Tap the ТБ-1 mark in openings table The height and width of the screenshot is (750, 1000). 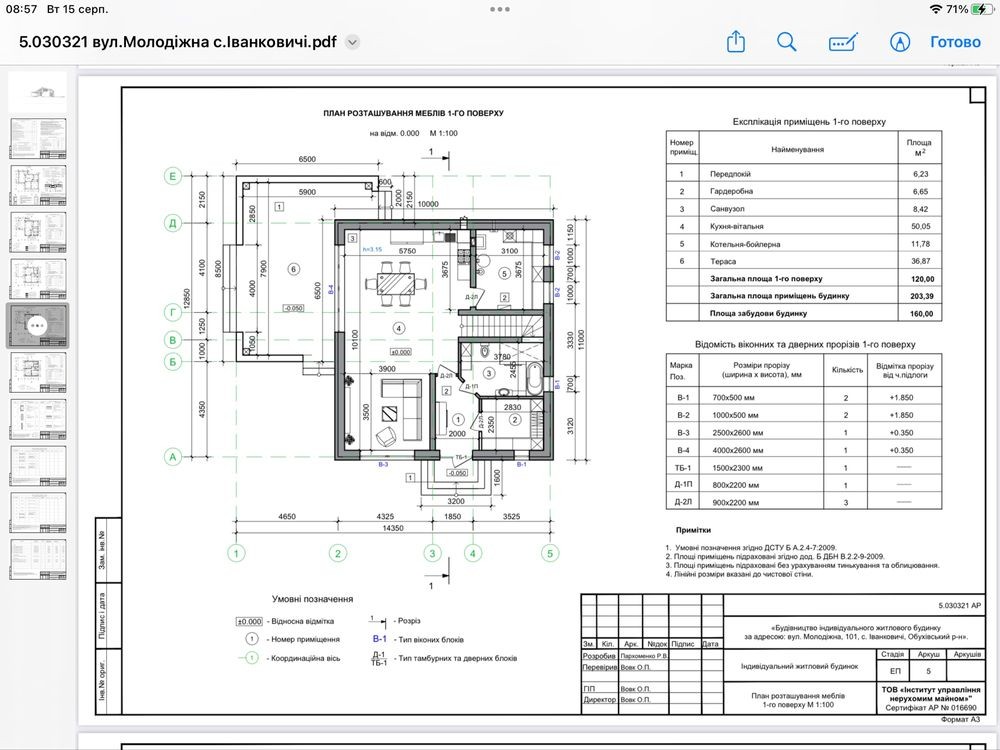click(682, 467)
